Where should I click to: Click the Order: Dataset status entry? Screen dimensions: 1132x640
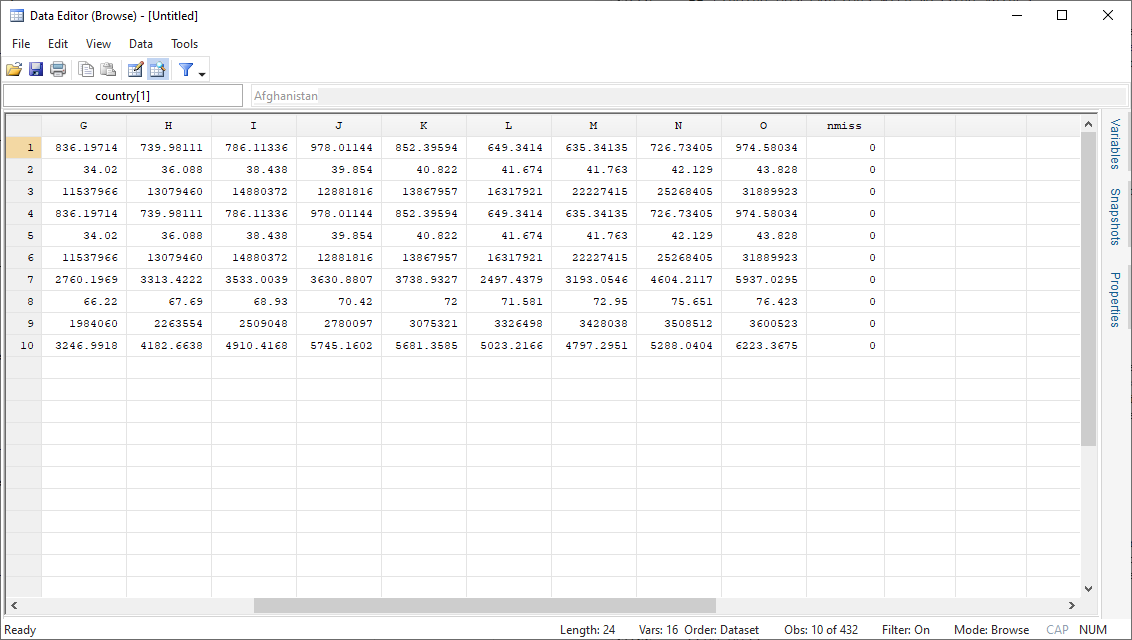[x=721, y=630]
